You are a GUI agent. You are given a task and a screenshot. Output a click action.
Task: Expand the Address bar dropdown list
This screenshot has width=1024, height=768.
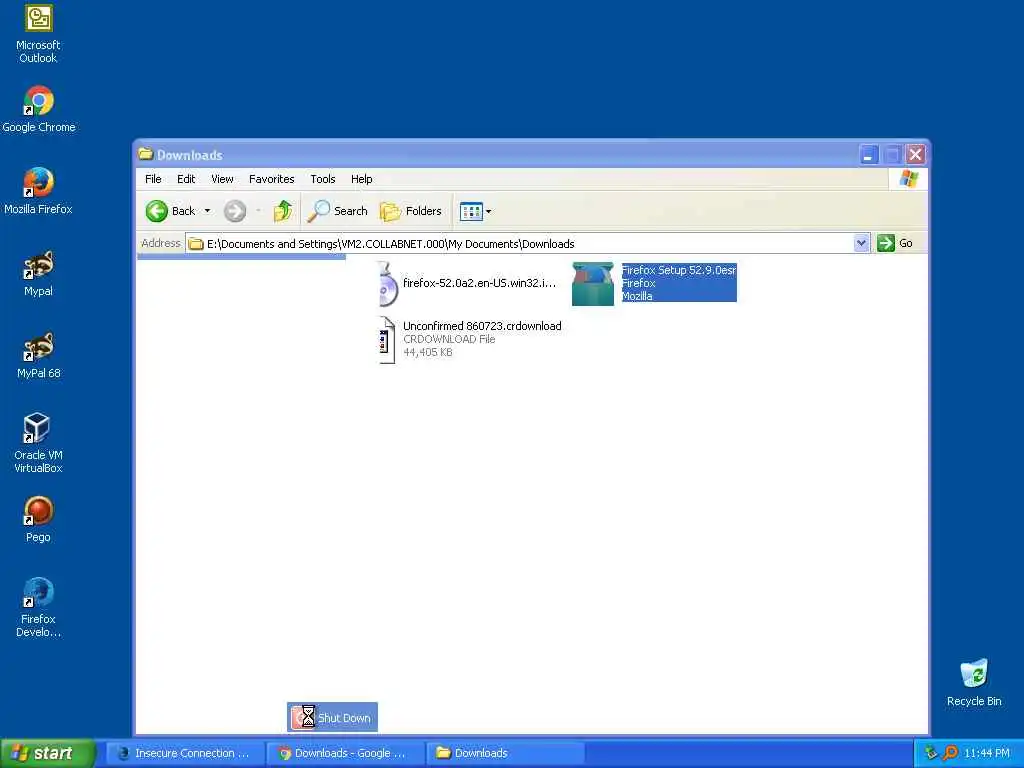(x=861, y=244)
